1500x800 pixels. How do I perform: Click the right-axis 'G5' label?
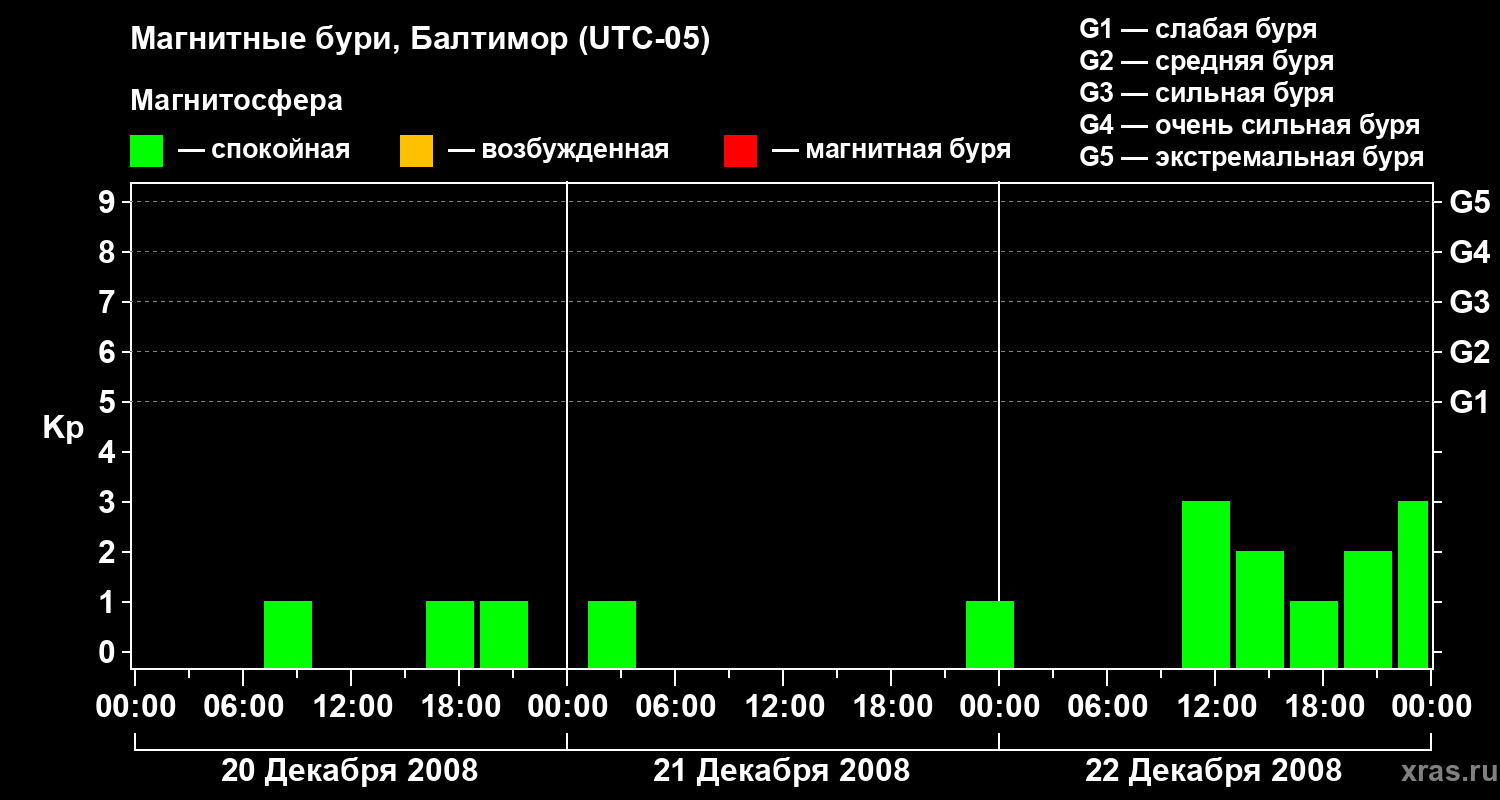coord(1469,202)
